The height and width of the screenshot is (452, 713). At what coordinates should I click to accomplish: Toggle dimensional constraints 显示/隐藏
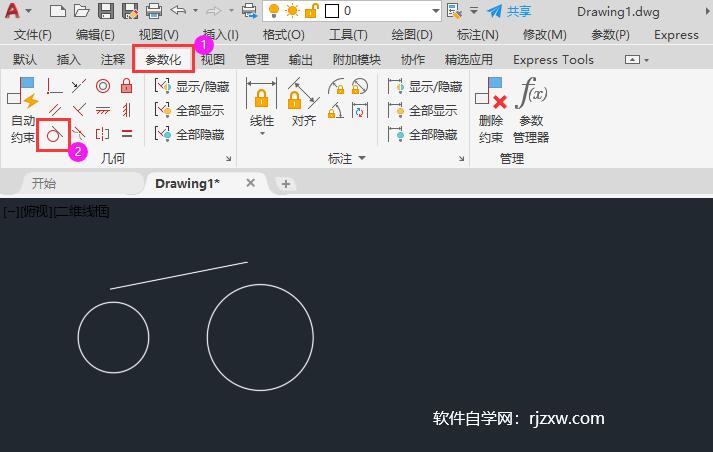pyautogui.click(x=425, y=86)
